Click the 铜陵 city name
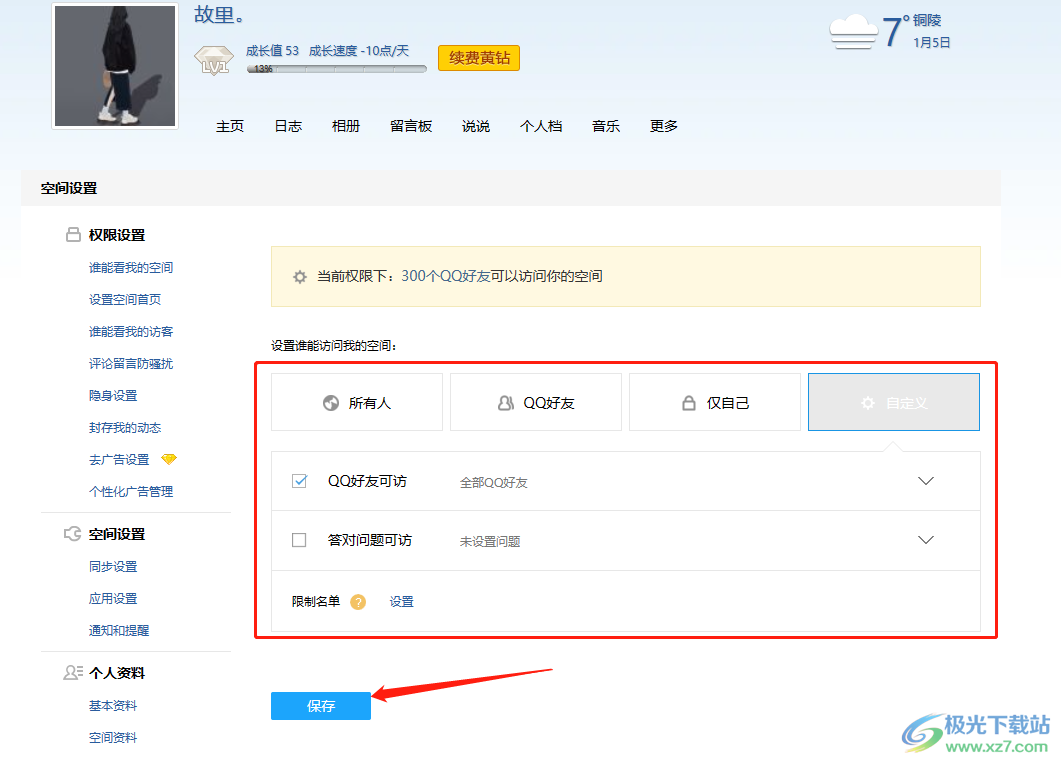1061x763 pixels. pyautogui.click(x=927, y=20)
